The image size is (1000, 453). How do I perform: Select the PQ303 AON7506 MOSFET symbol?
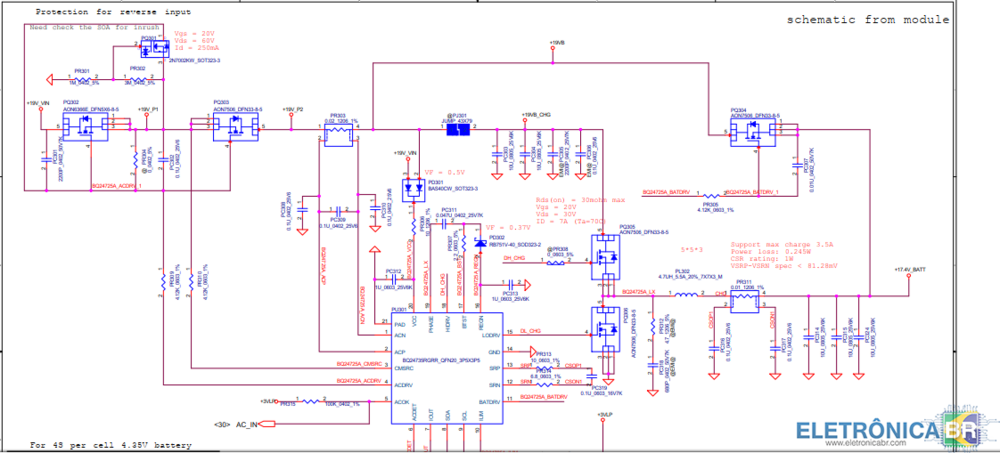236,125
